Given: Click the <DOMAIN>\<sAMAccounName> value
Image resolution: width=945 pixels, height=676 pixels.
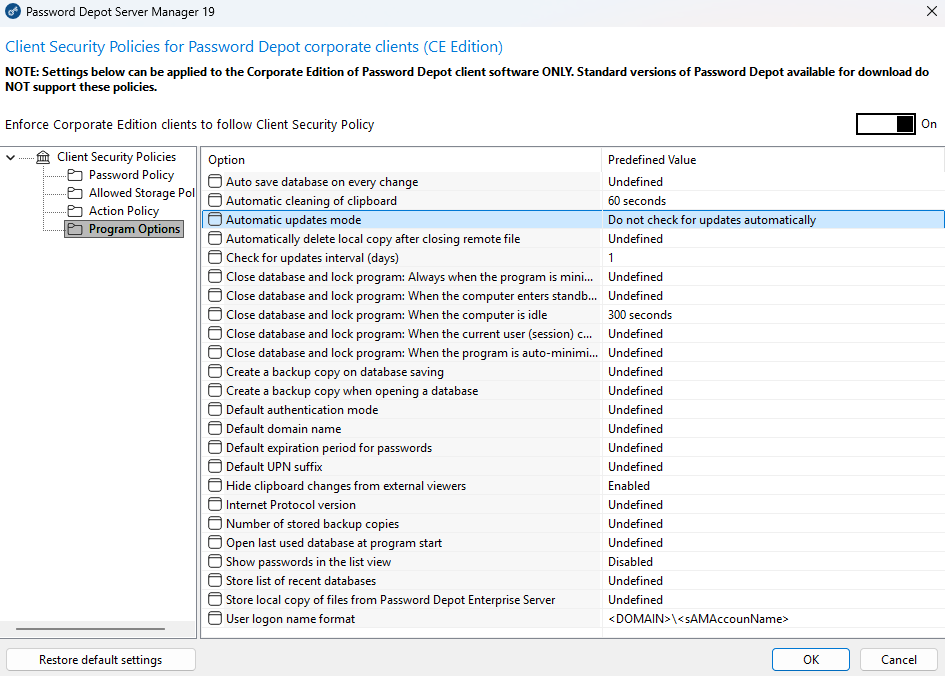Looking at the screenshot, I should click(698, 619).
